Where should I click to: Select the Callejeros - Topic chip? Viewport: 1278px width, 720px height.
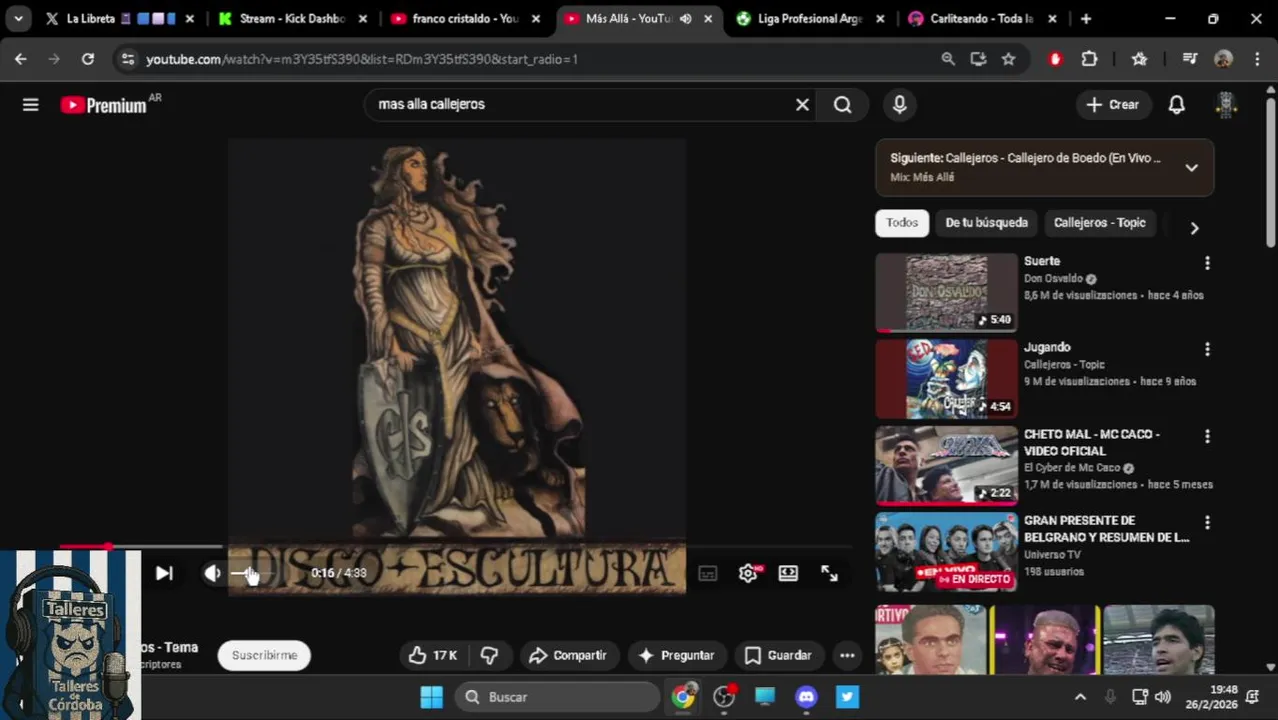click(x=1099, y=223)
